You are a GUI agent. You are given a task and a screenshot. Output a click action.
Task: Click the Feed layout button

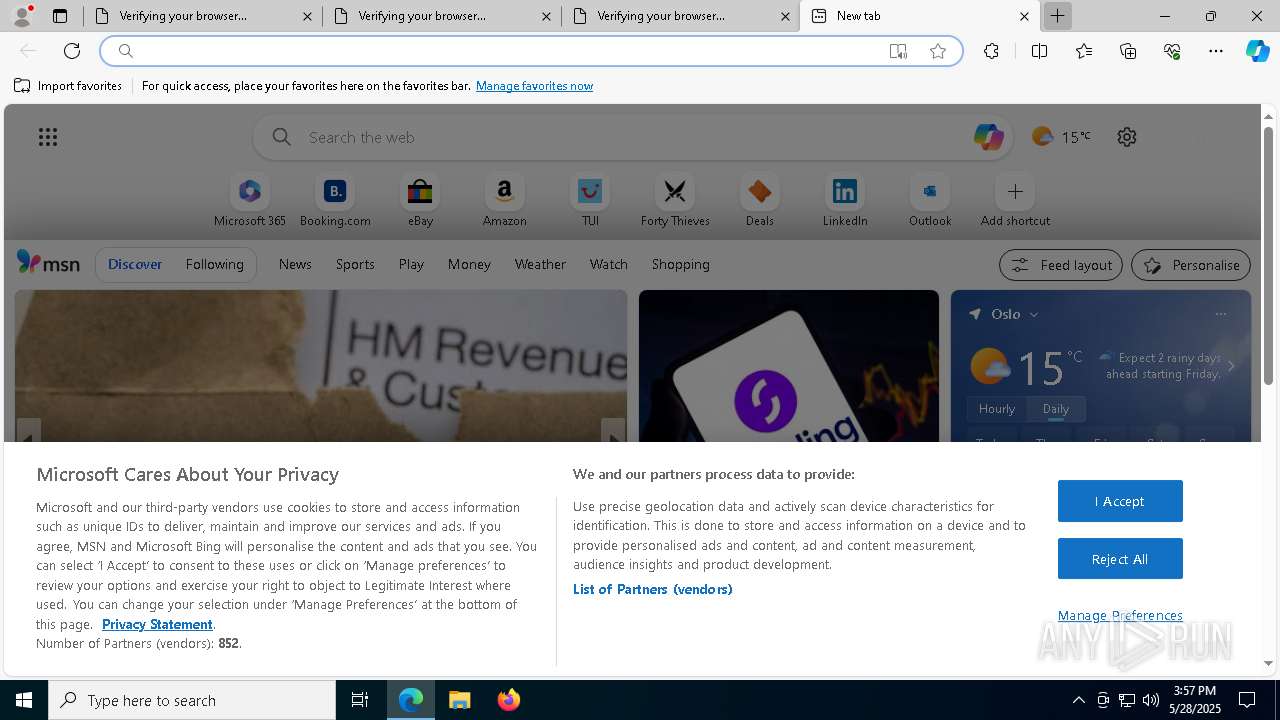click(x=1061, y=265)
